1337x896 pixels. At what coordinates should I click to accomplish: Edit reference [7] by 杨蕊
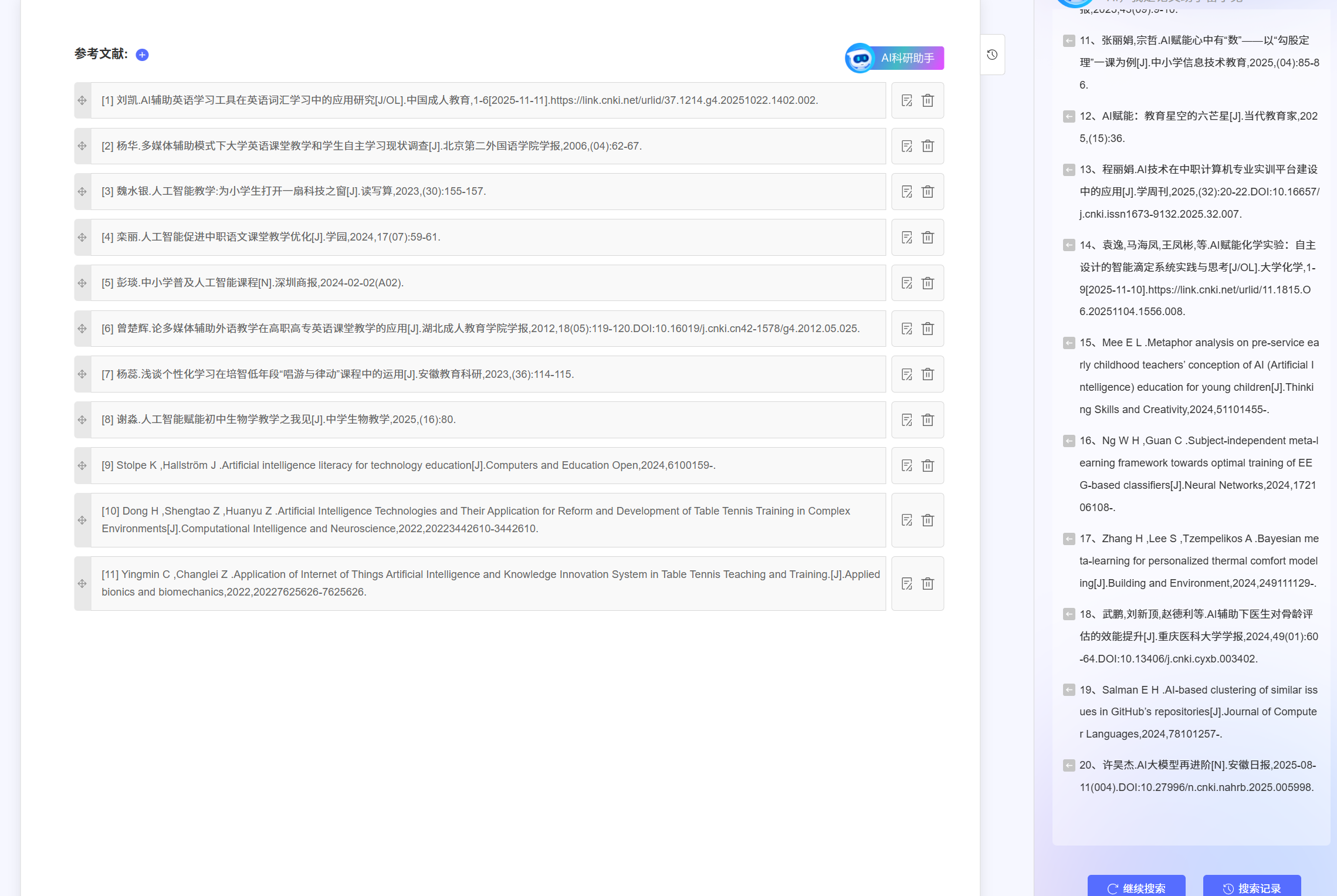pyautogui.click(x=907, y=374)
